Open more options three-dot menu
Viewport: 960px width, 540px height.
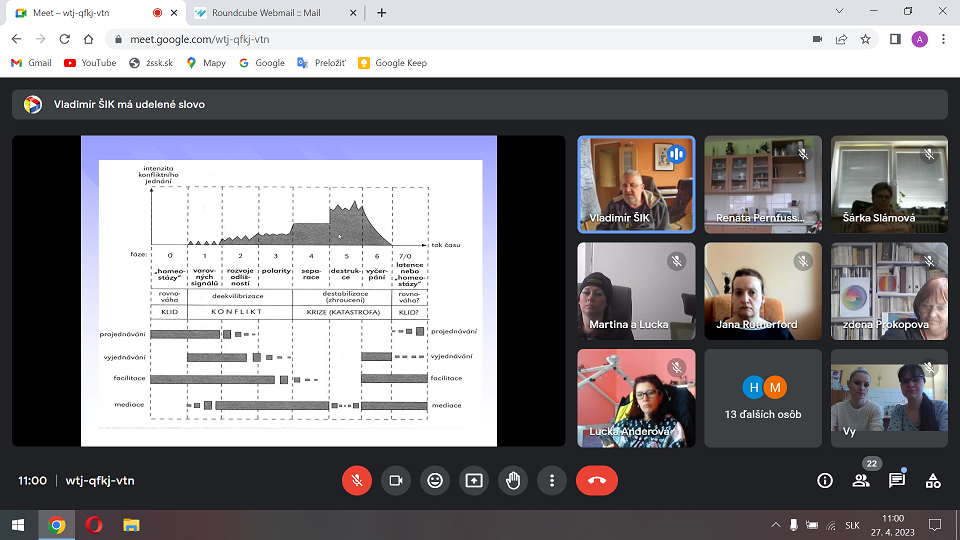click(552, 480)
